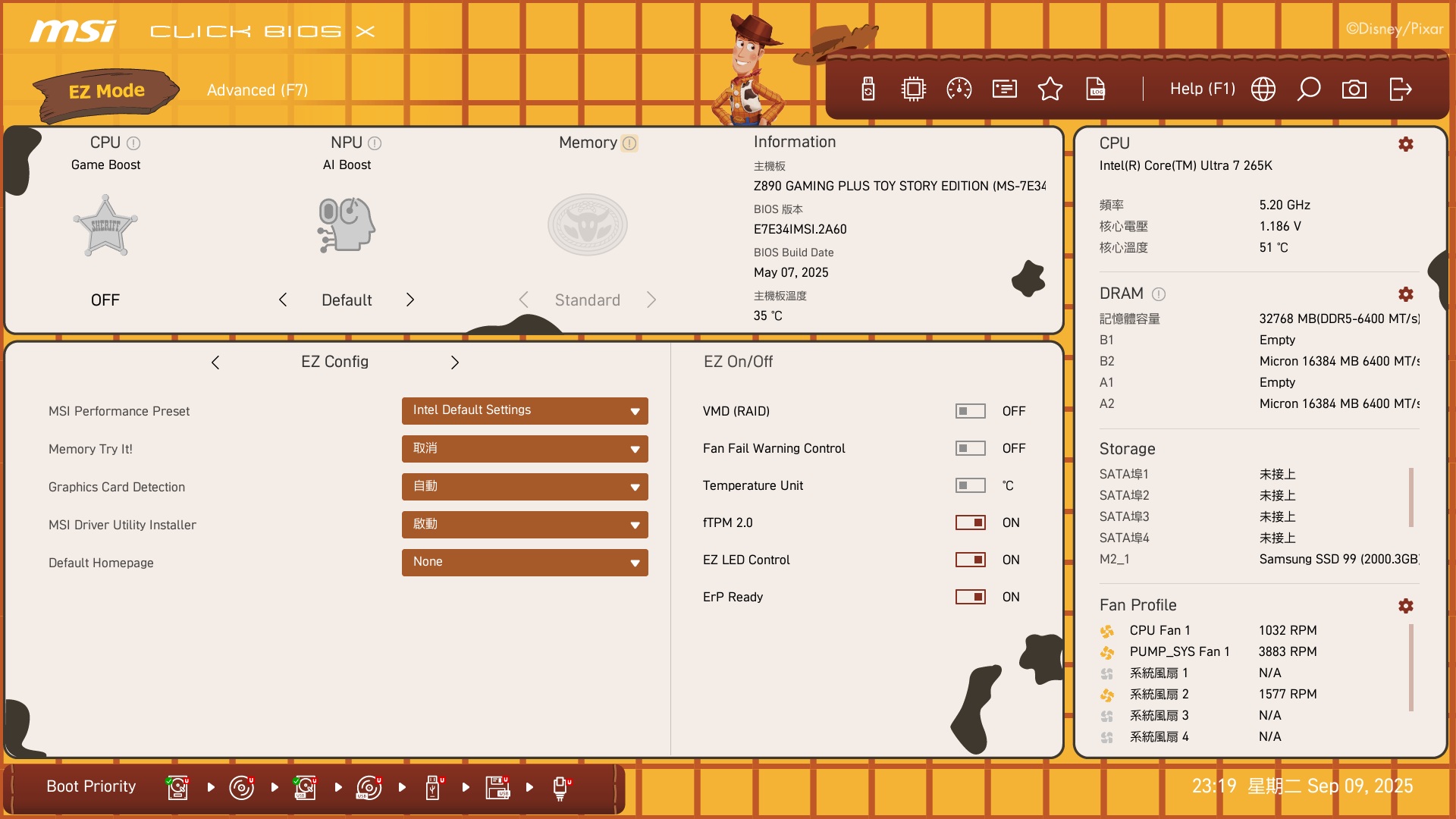1456x819 pixels.
Task: Open Favorites with the star icon
Action: (x=1050, y=89)
